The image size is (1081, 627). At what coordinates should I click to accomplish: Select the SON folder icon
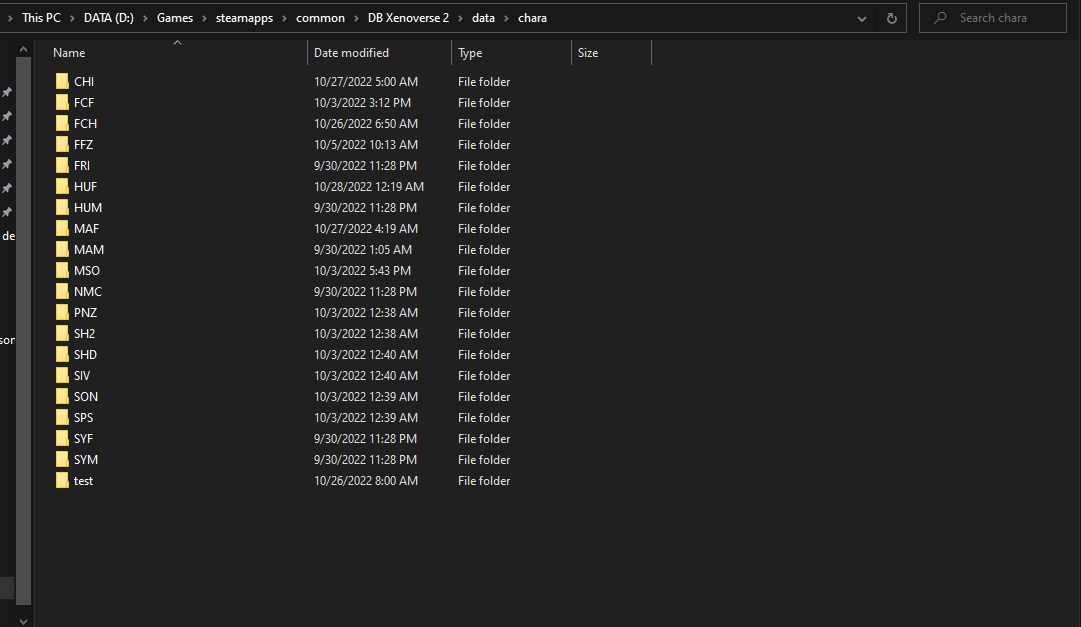(x=62, y=397)
